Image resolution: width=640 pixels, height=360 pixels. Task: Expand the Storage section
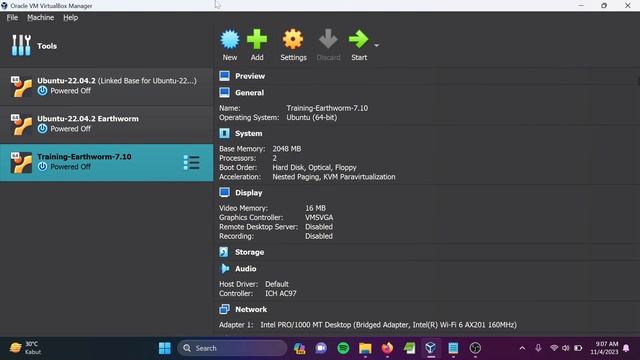click(x=249, y=252)
